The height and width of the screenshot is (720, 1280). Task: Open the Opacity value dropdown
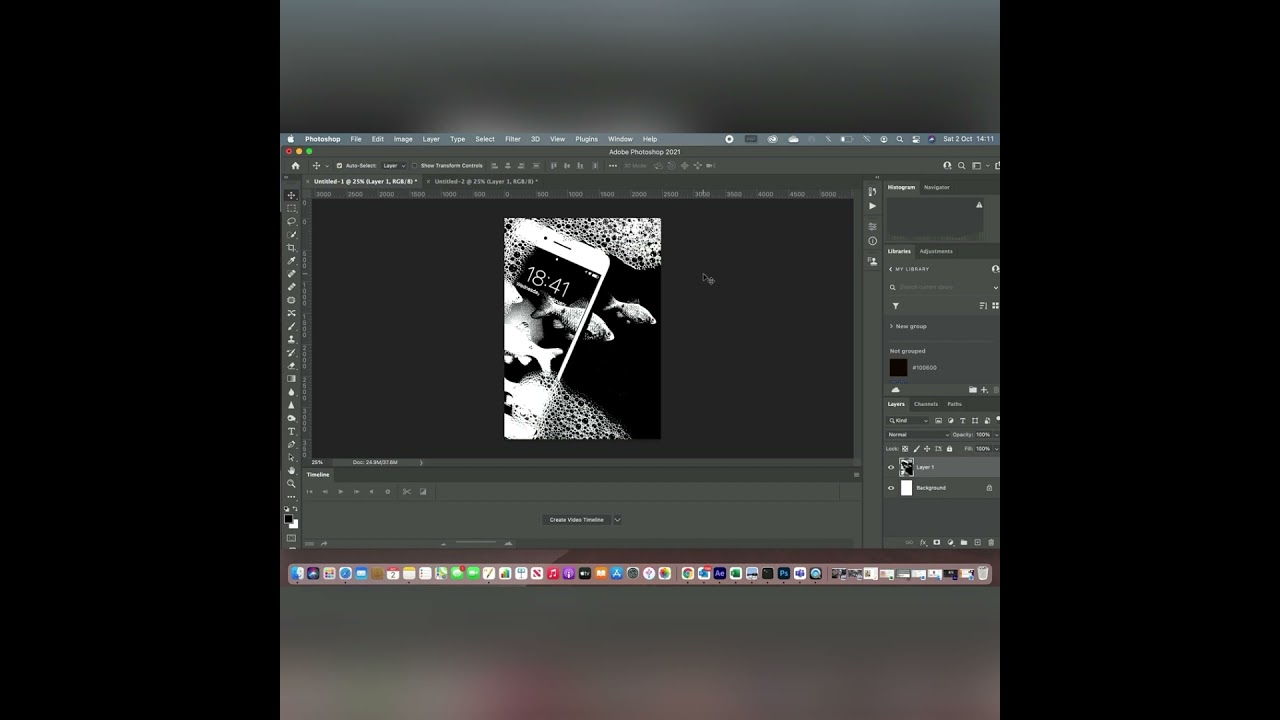point(996,435)
